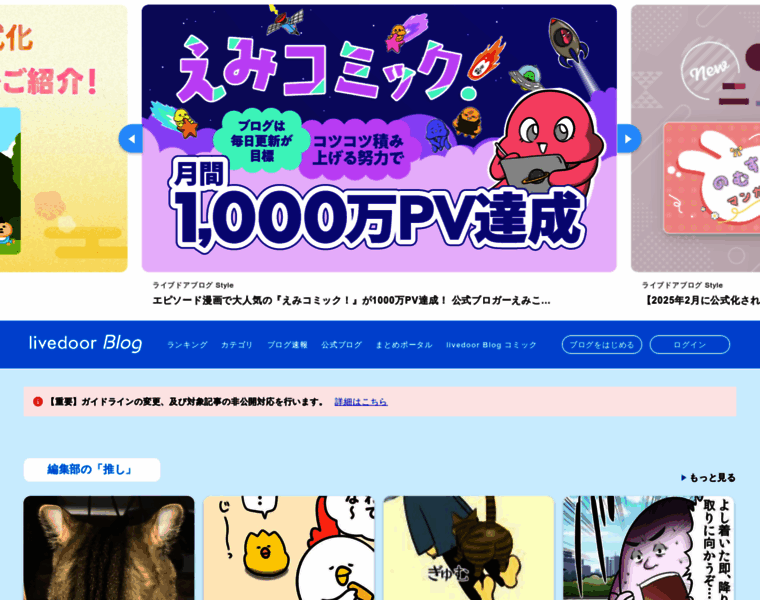Open the 公式ブログ menu item

[341, 345]
